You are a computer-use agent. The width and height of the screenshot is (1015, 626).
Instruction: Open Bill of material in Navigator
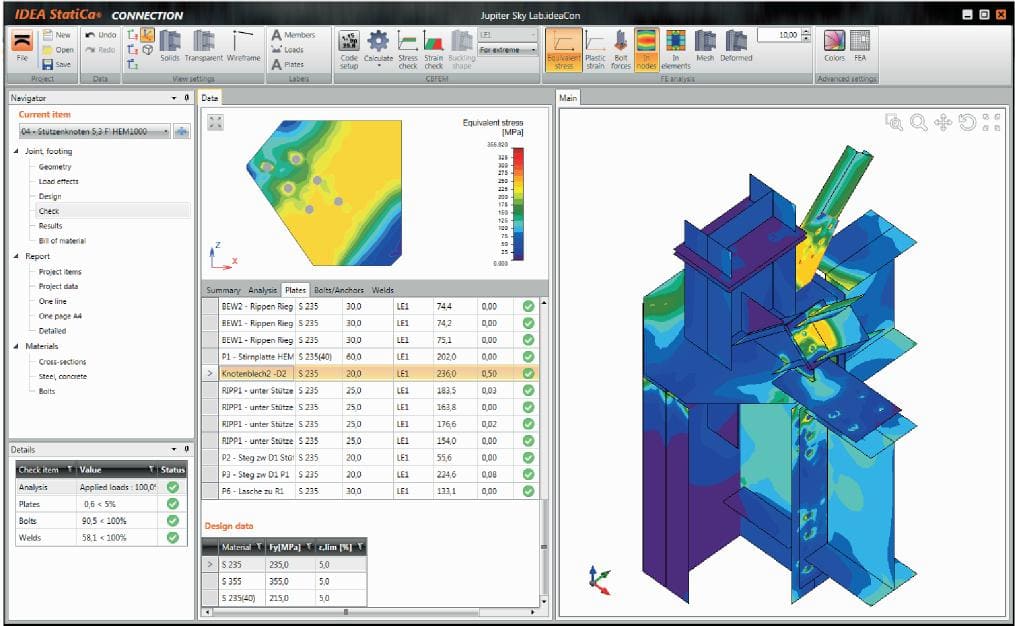62,241
